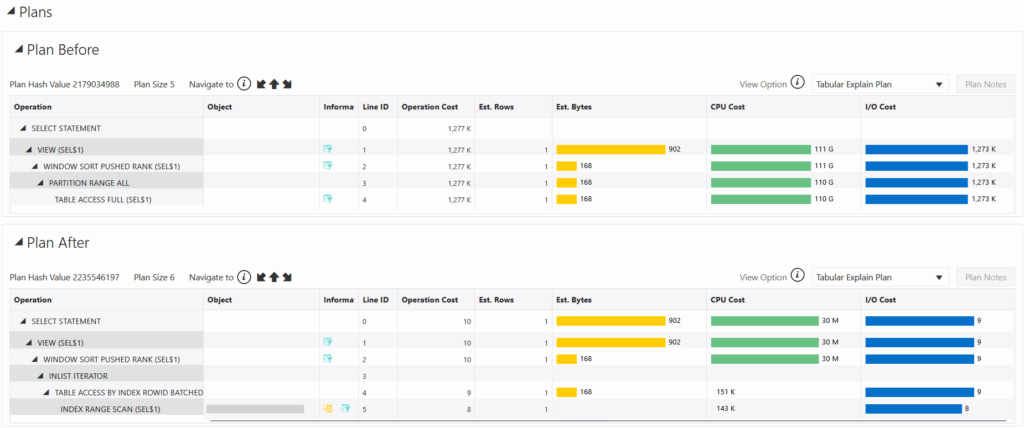Click information icon for TABLE ACCESS FULL row
The width and height of the screenshot is (1024, 428).
(328, 199)
